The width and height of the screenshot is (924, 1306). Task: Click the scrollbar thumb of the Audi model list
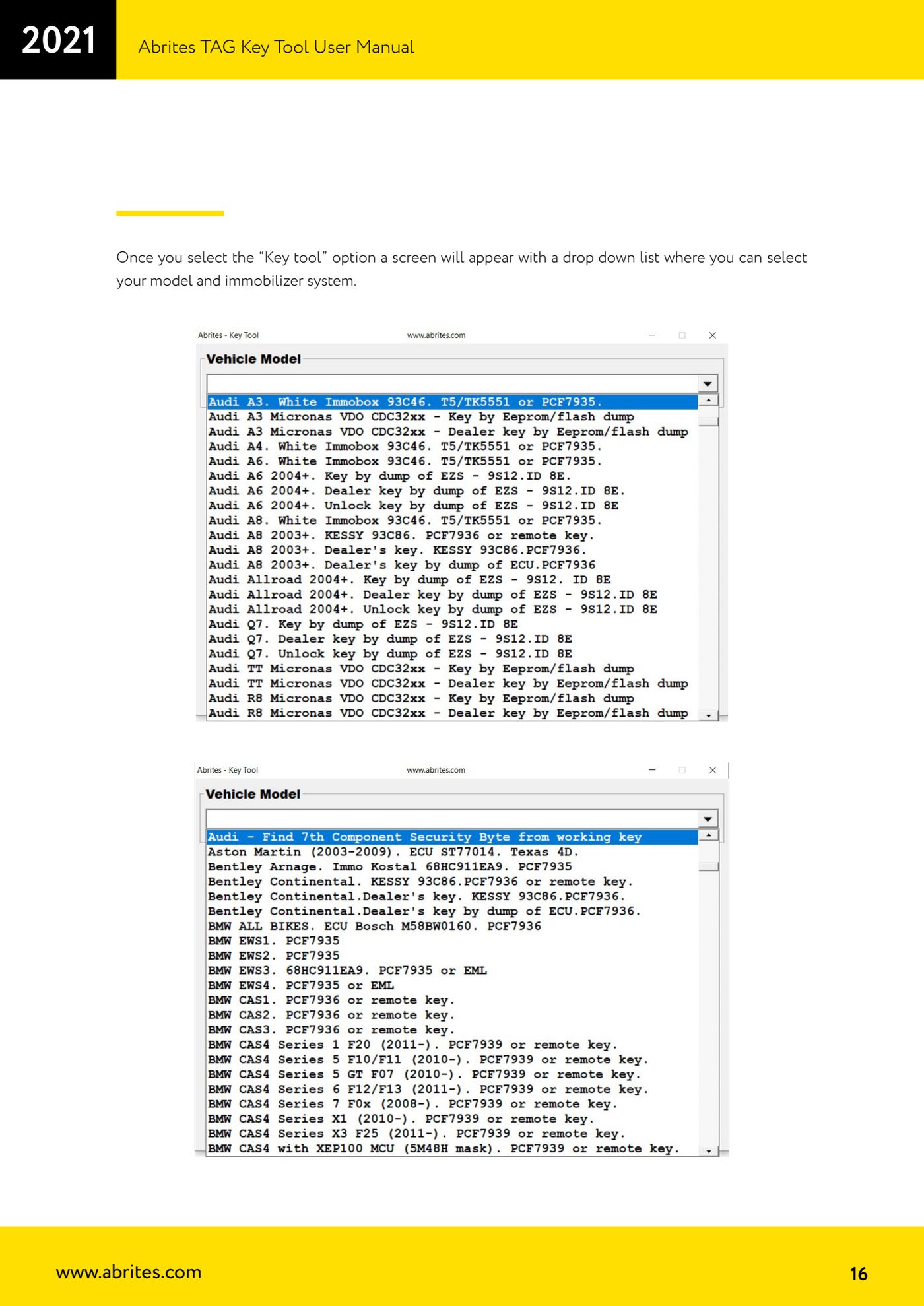coord(708,420)
